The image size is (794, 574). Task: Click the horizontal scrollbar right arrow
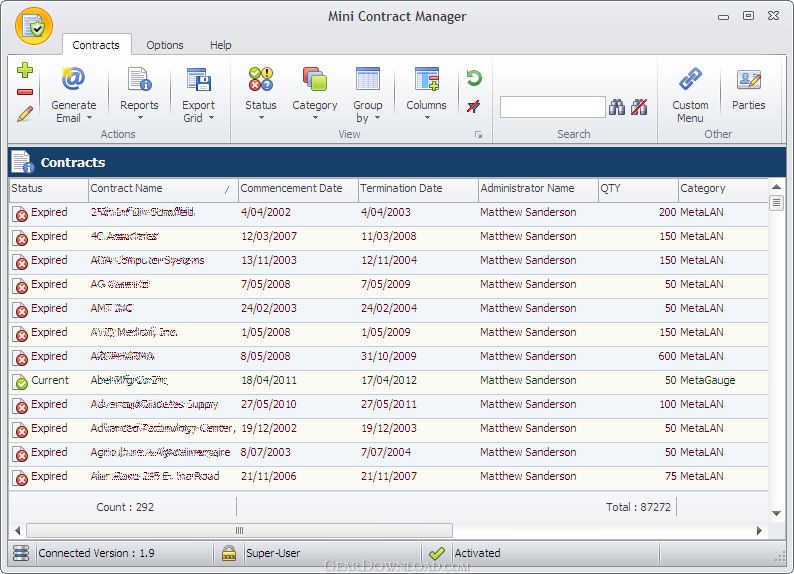(x=759, y=530)
